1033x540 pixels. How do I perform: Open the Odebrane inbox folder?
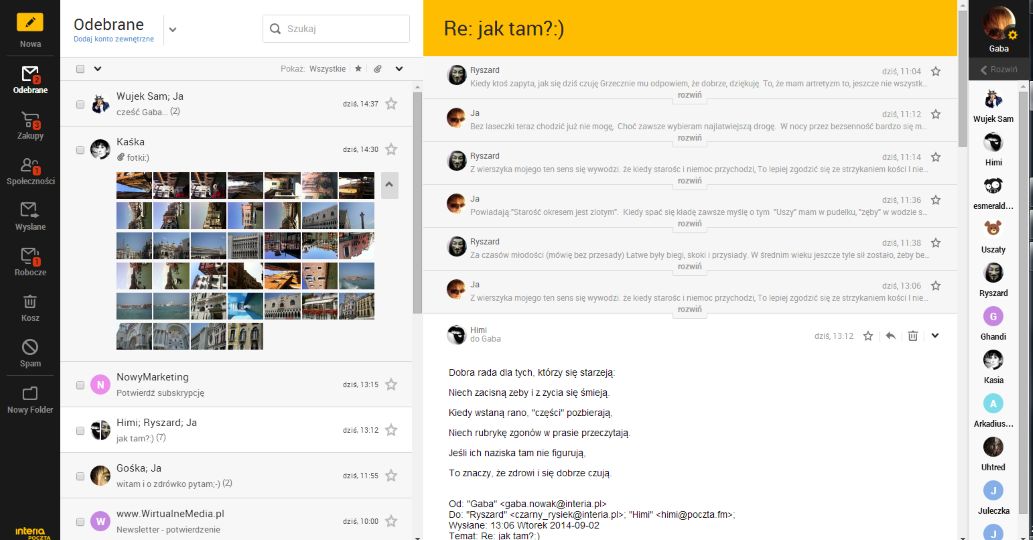click(x=30, y=80)
